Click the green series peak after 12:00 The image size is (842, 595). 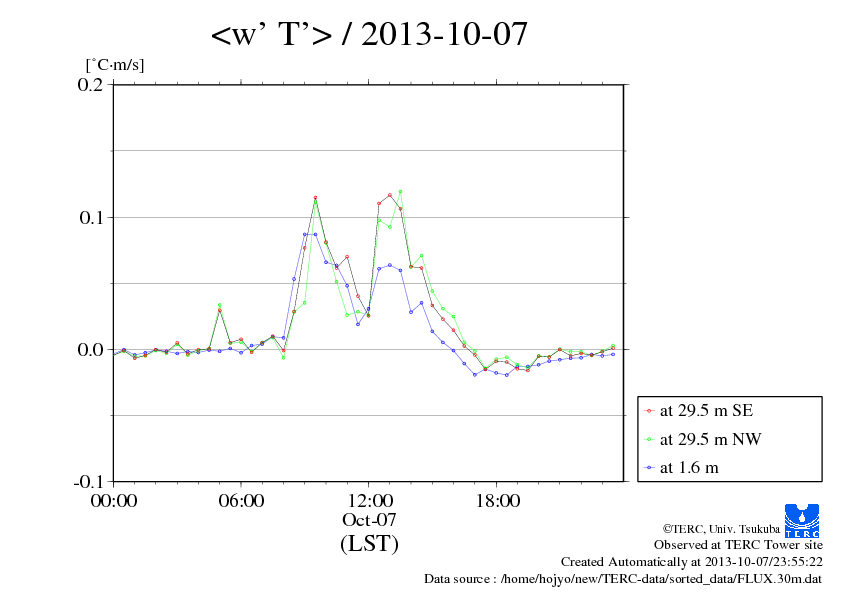(400, 190)
